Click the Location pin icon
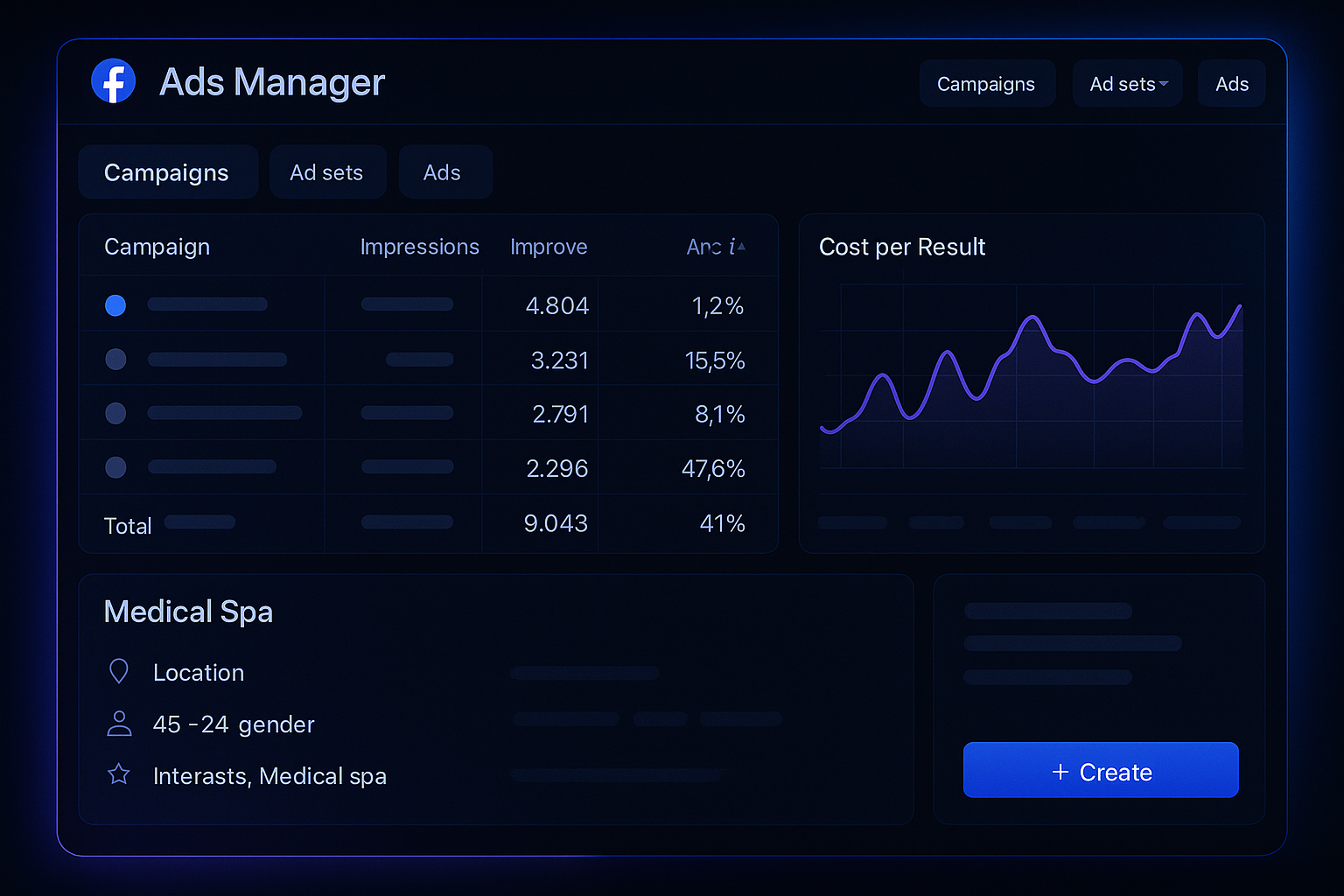Screen dimensions: 1344x896 pos(118,671)
